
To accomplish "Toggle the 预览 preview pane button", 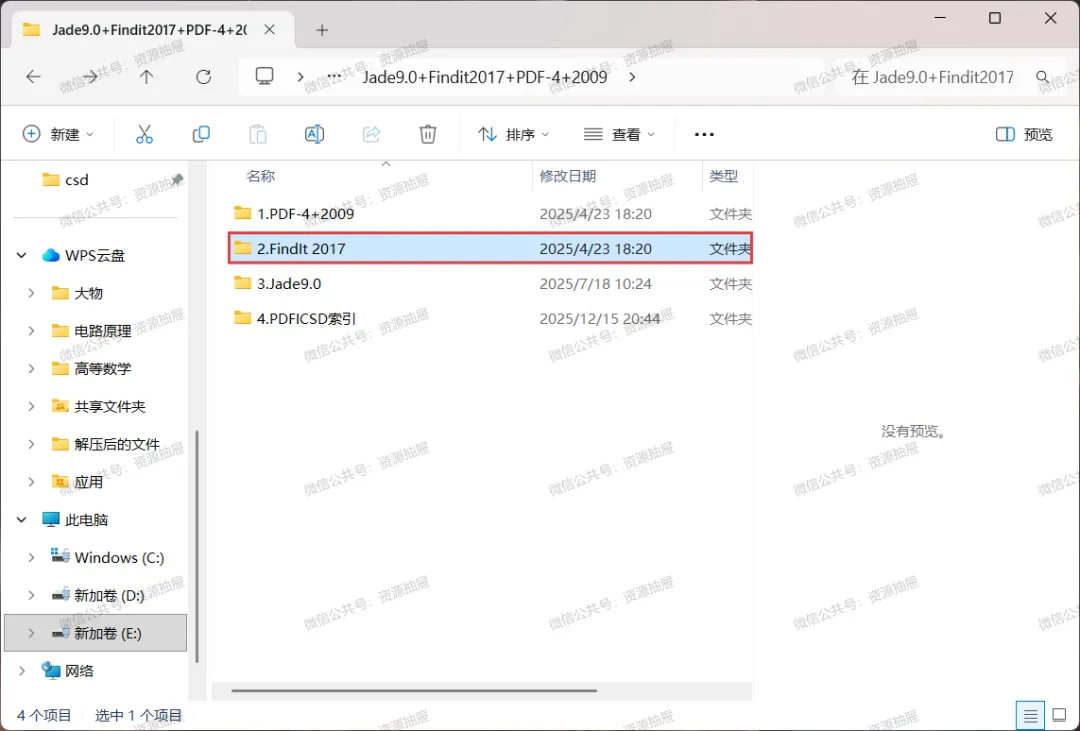I will [1024, 134].
